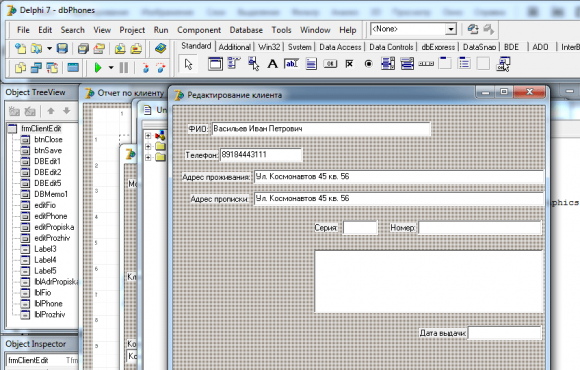Click the Save file toolbar icon

pyautogui.click(x=62, y=48)
